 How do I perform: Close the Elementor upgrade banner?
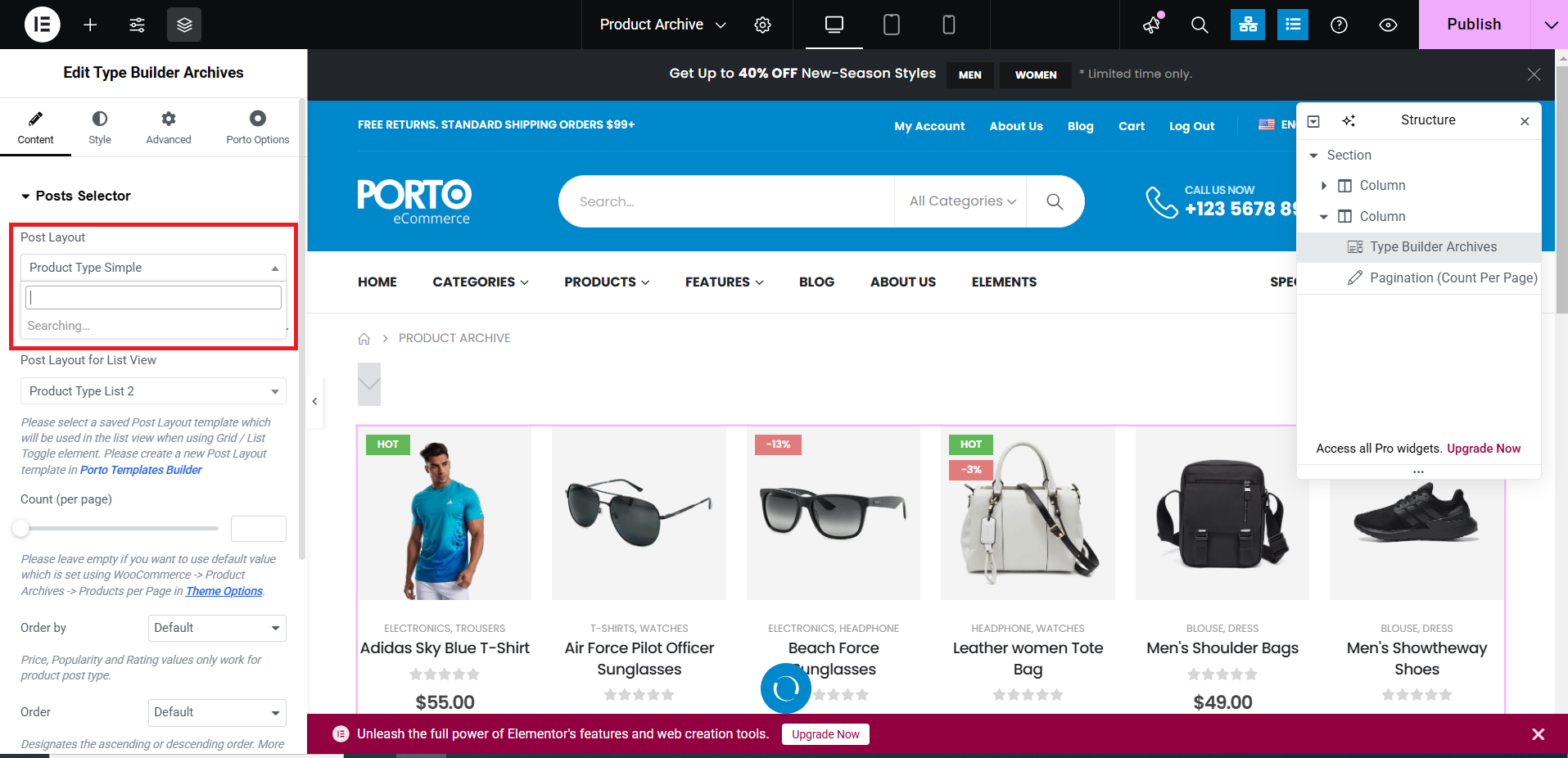point(1539,734)
